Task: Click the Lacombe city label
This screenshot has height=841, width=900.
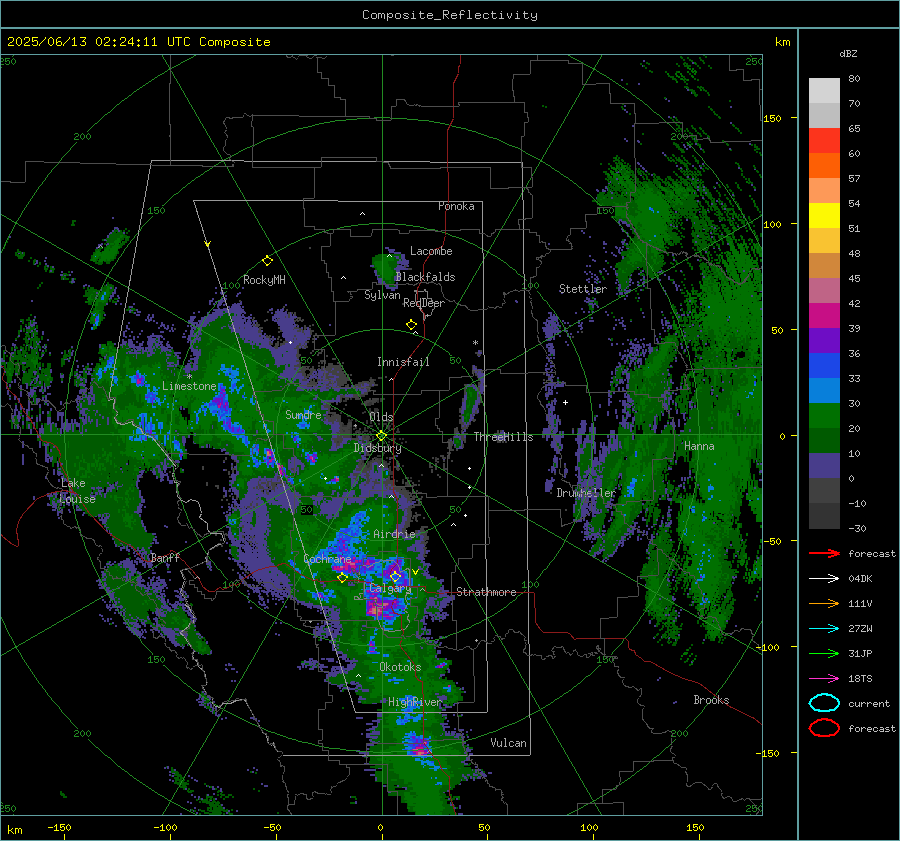Action: (x=431, y=251)
